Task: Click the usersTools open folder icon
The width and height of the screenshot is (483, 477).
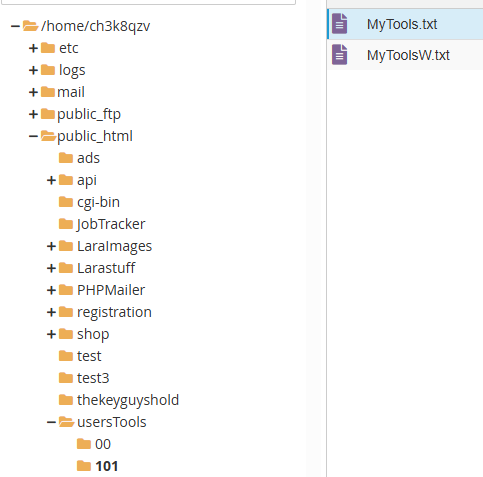Action: 66,422
